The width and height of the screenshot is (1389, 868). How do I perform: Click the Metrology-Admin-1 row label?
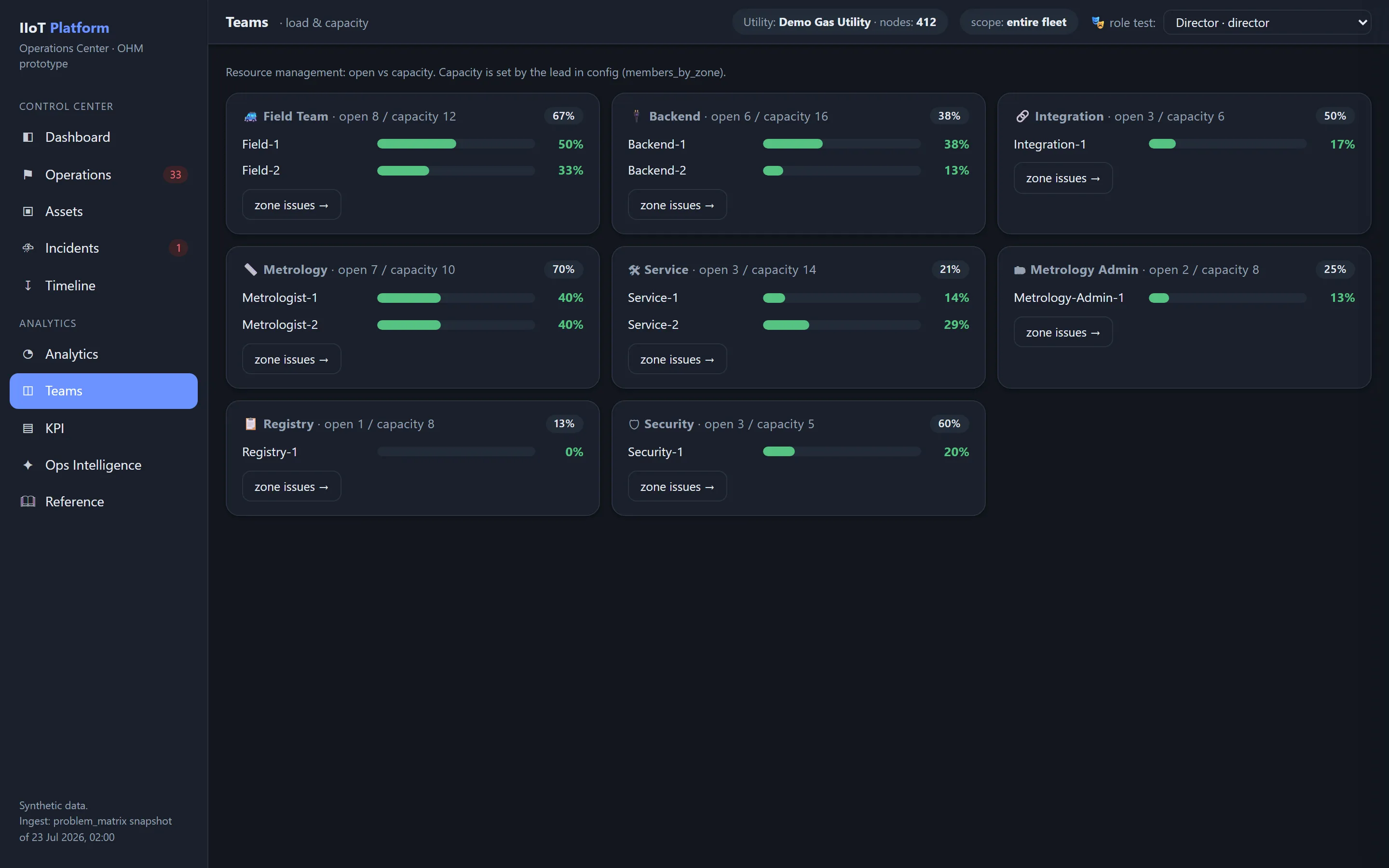point(1069,298)
